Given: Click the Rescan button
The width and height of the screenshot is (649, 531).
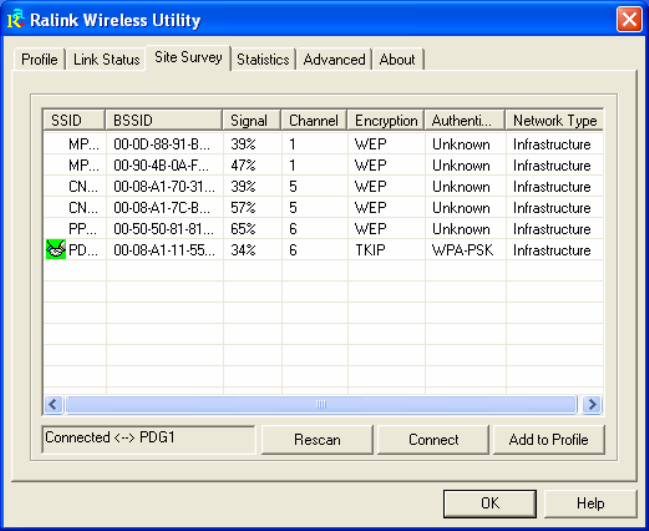Looking at the screenshot, I should point(317,440).
